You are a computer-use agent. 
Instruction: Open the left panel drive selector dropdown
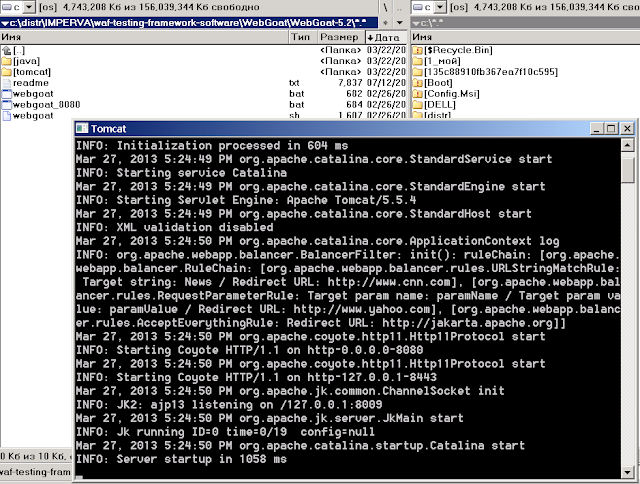click(x=29, y=7)
